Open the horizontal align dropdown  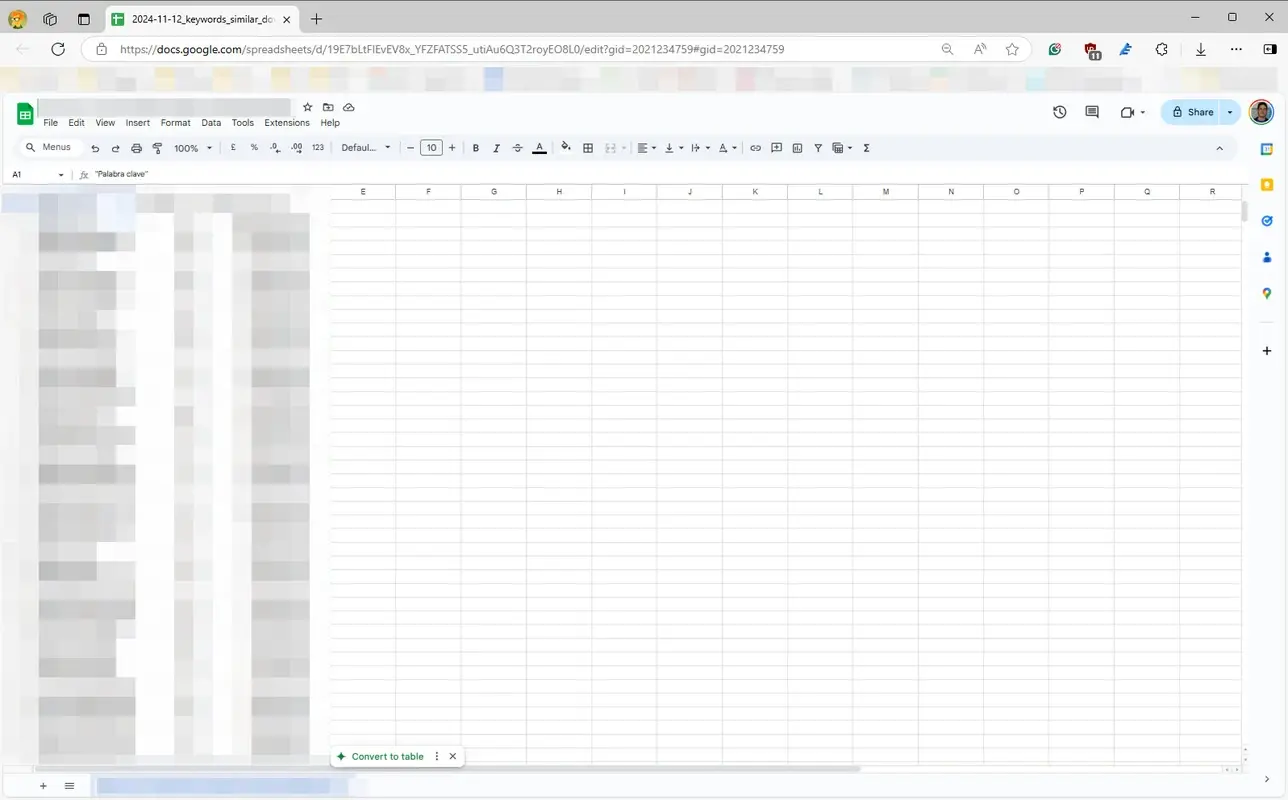[647, 147]
